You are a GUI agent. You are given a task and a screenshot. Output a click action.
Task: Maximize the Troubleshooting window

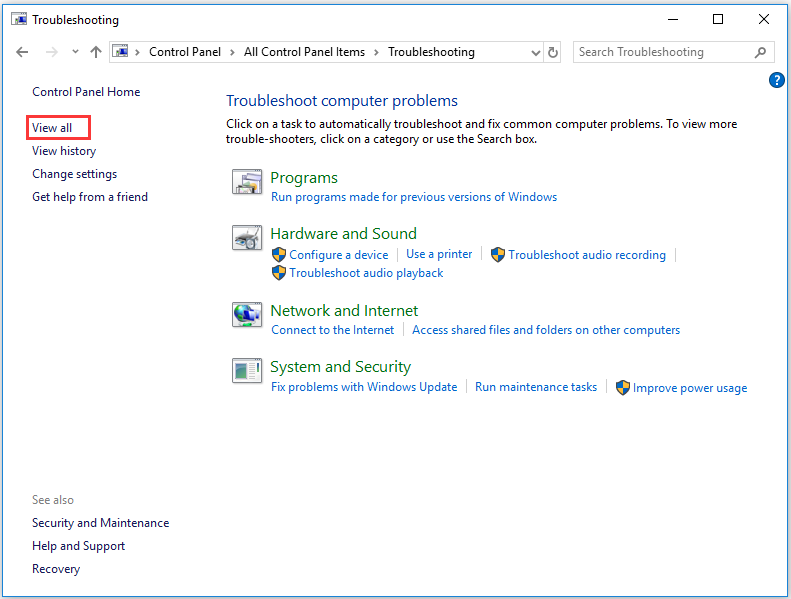coord(718,19)
